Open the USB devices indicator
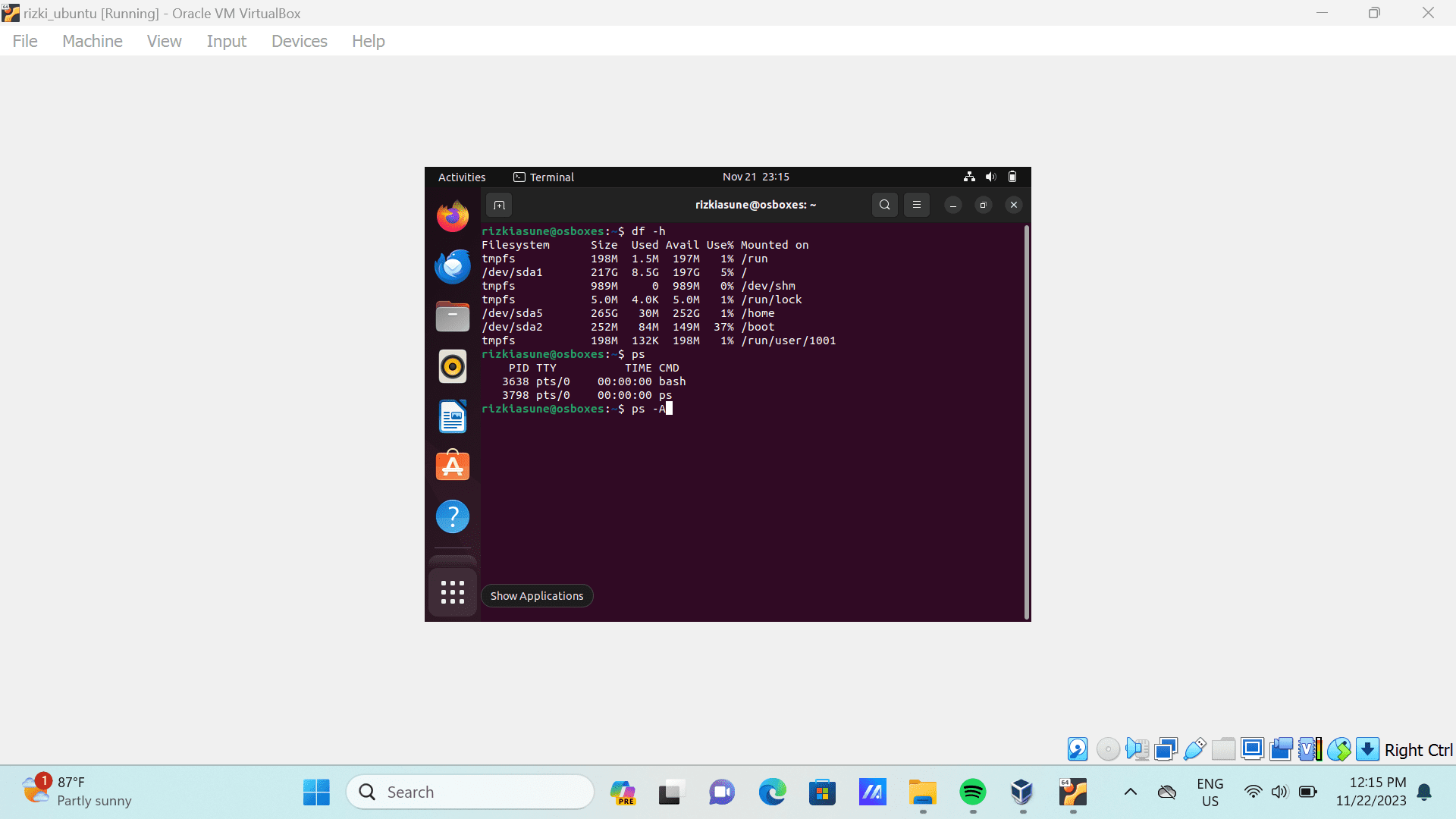Screen dimensions: 1456x819 [x=1194, y=749]
